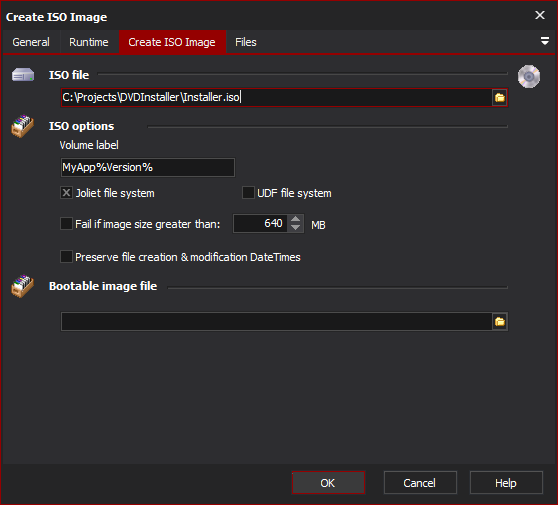This screenshot has width=558, height=505.
Task: Open the tab overflow menu arrow
Action: pos(544,41)
